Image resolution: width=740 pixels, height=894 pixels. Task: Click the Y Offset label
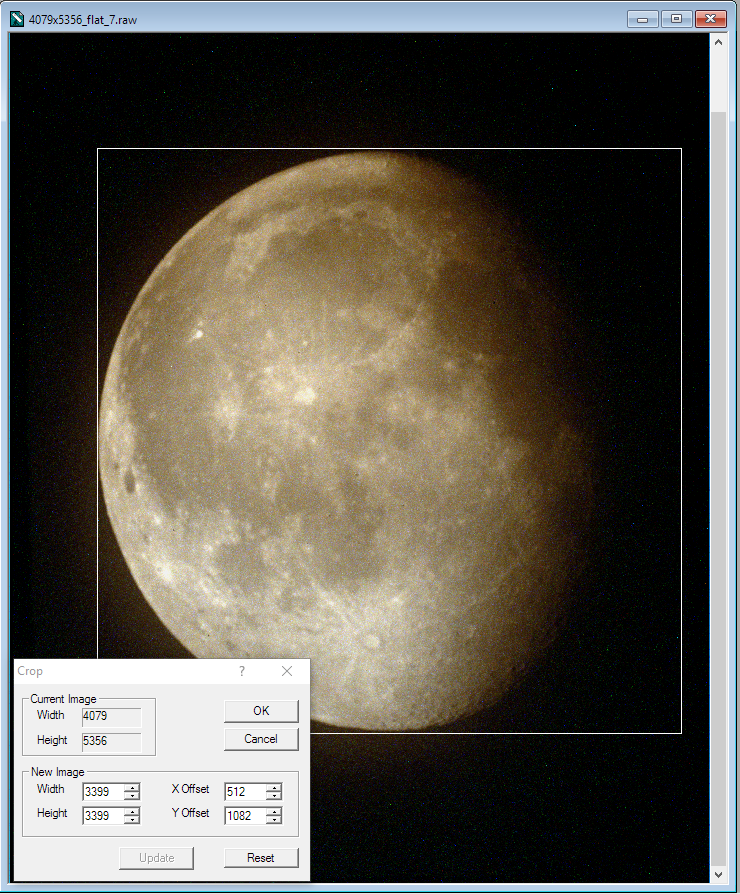[x=190, y=812]
